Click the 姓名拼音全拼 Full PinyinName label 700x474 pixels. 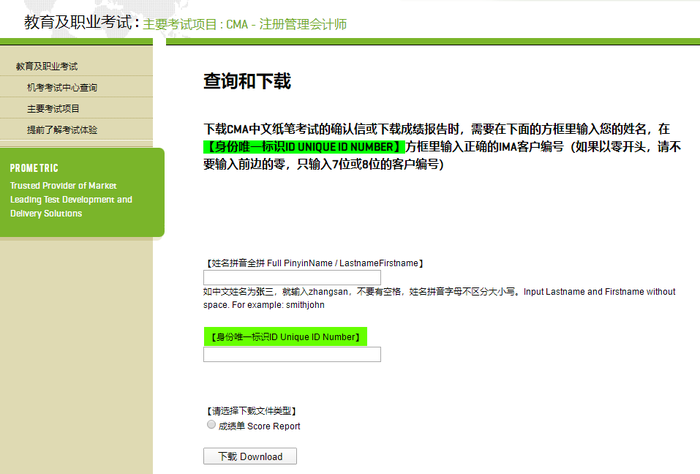[314, 263]
